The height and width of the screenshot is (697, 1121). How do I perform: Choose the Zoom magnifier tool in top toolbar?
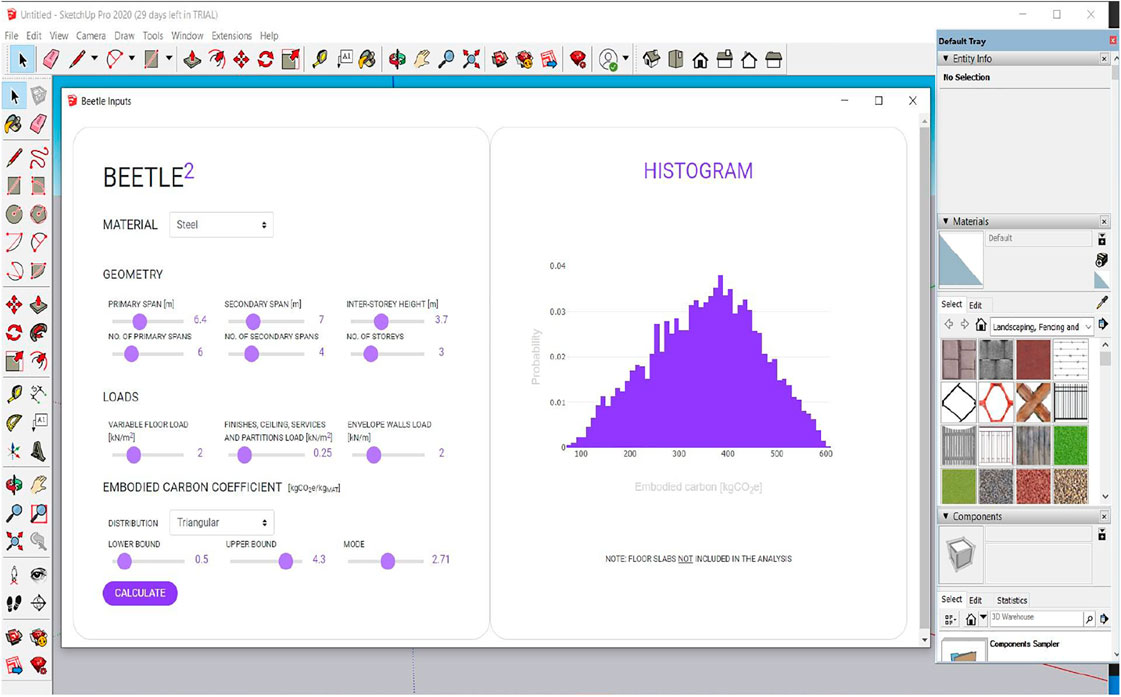pos(446,59)
